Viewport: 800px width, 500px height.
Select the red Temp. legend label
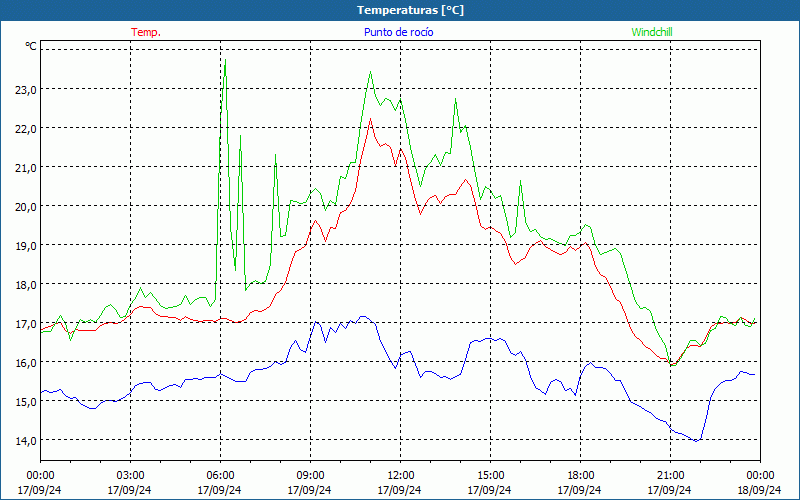[x=146, y=32]
